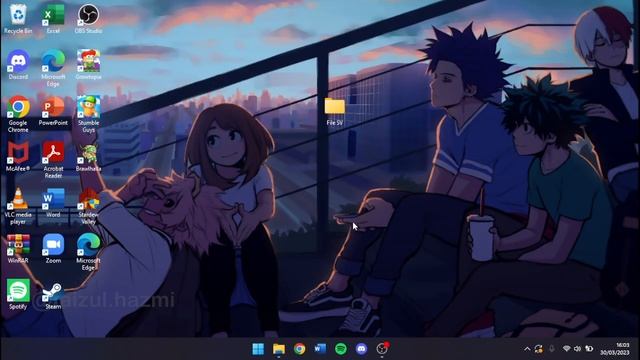Click the Spotify desktop shortcut

coord(18,294)
